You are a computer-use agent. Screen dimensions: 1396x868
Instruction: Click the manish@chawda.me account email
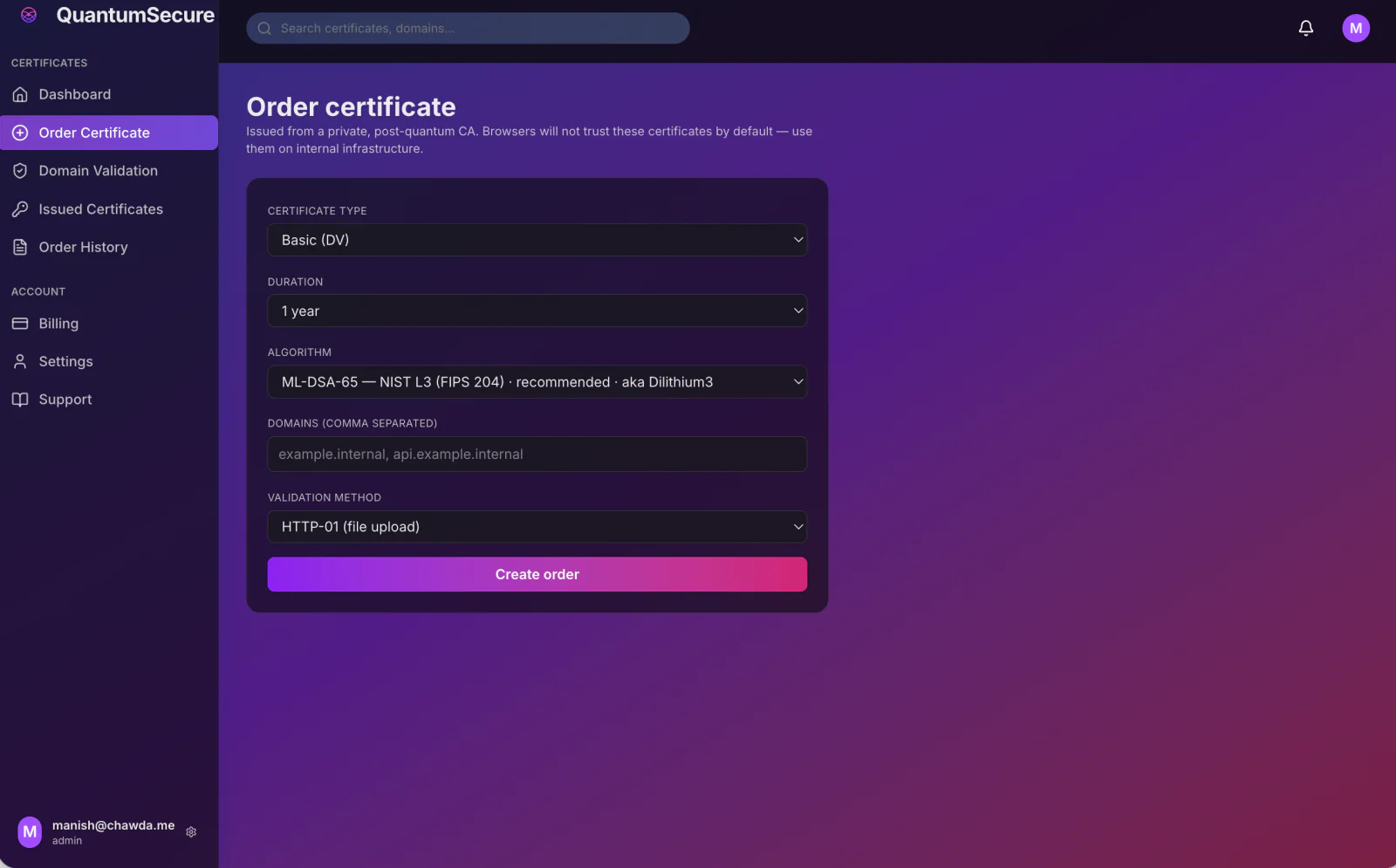coord(113,825)
